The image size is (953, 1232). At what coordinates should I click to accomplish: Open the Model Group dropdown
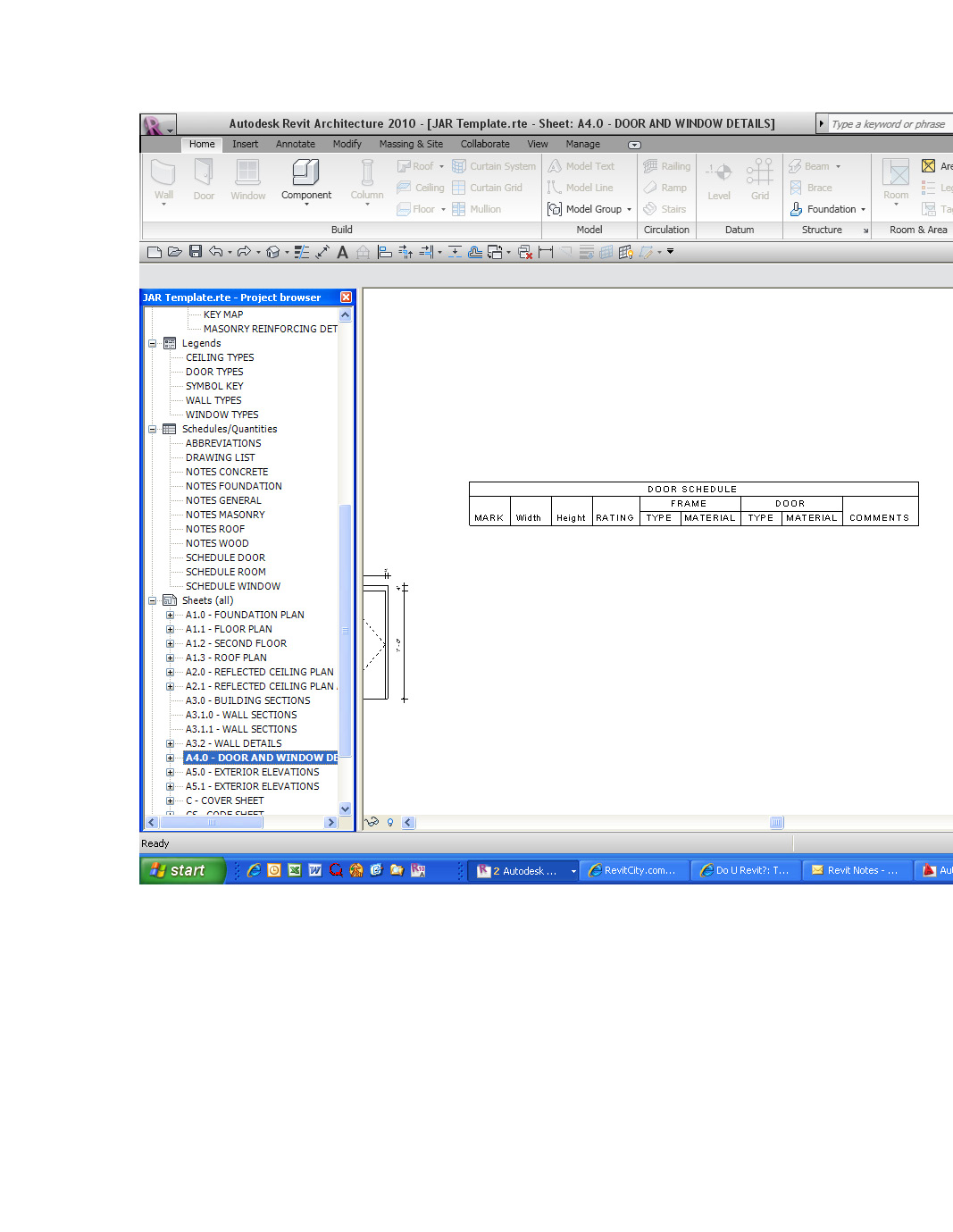tap(629, 209)
